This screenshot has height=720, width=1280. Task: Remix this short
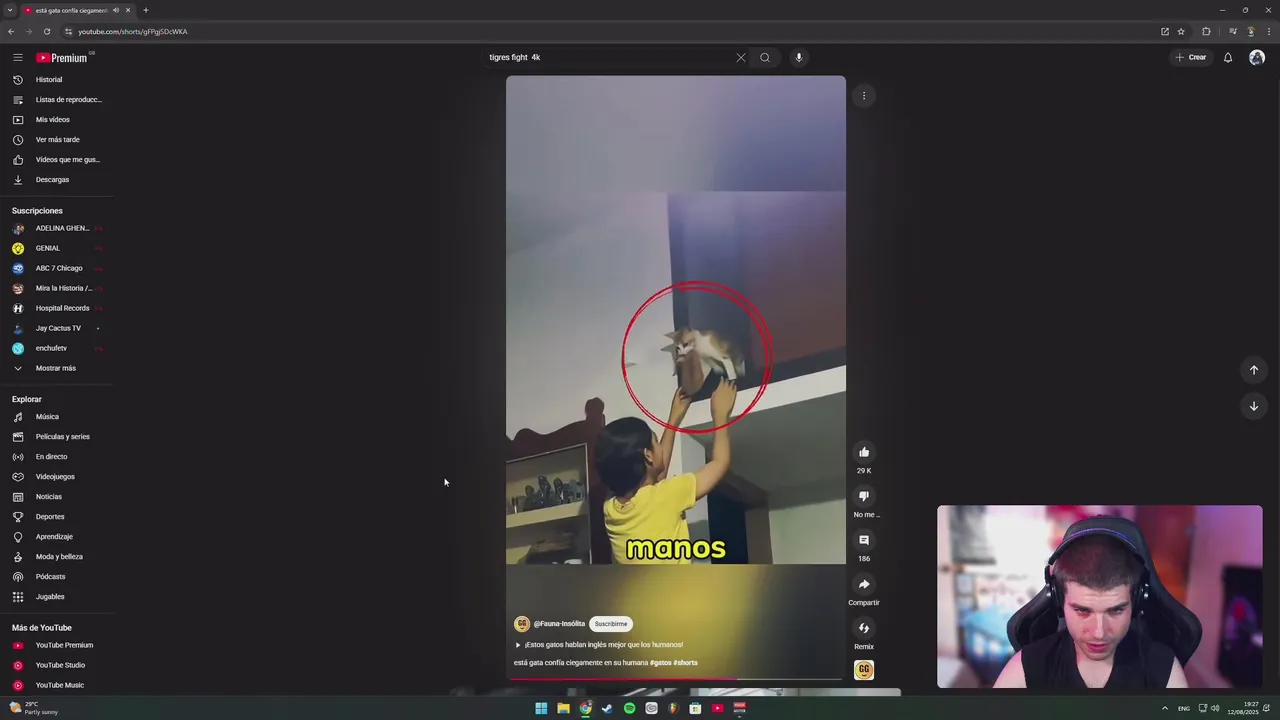864,628
